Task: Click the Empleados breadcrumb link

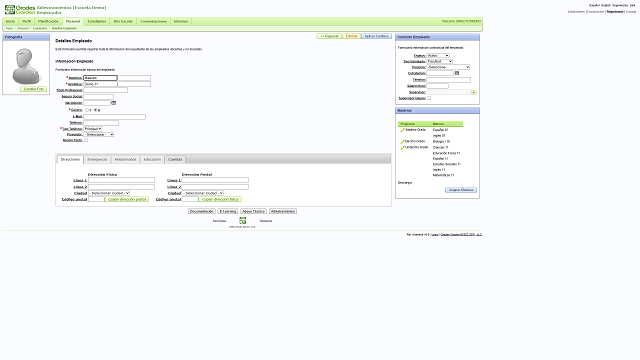Action: click(40, 29)
